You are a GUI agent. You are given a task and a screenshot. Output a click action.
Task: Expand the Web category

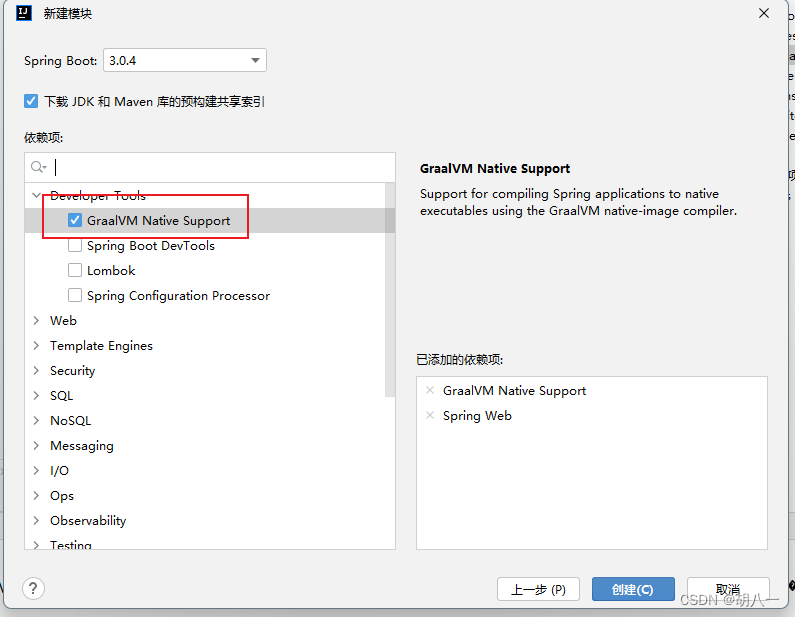[37, 320]
